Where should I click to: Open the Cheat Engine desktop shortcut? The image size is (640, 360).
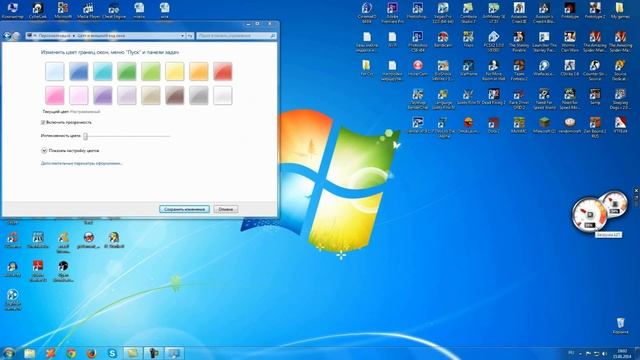[113, 11]
